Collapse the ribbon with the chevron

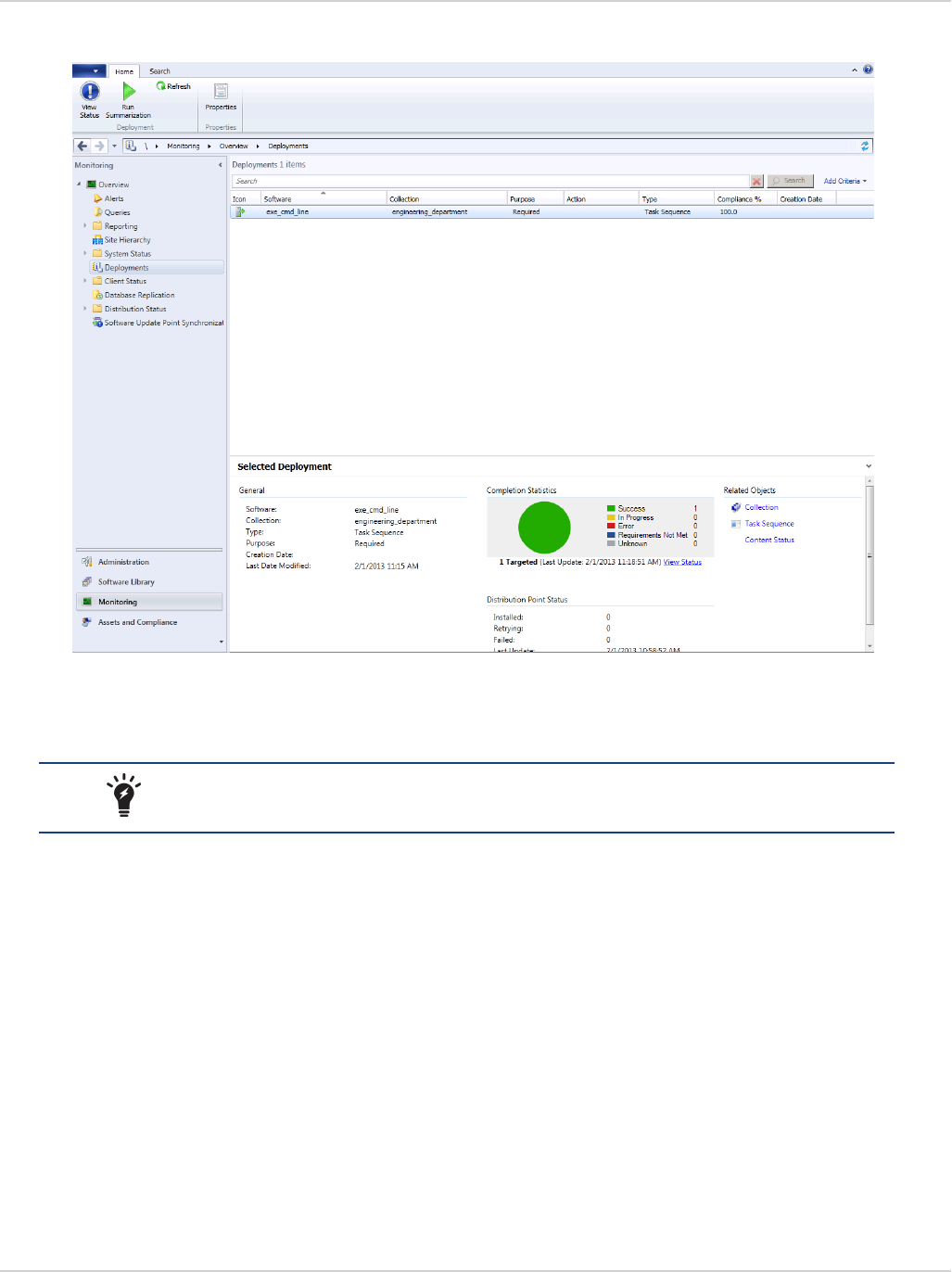point(855,70)
